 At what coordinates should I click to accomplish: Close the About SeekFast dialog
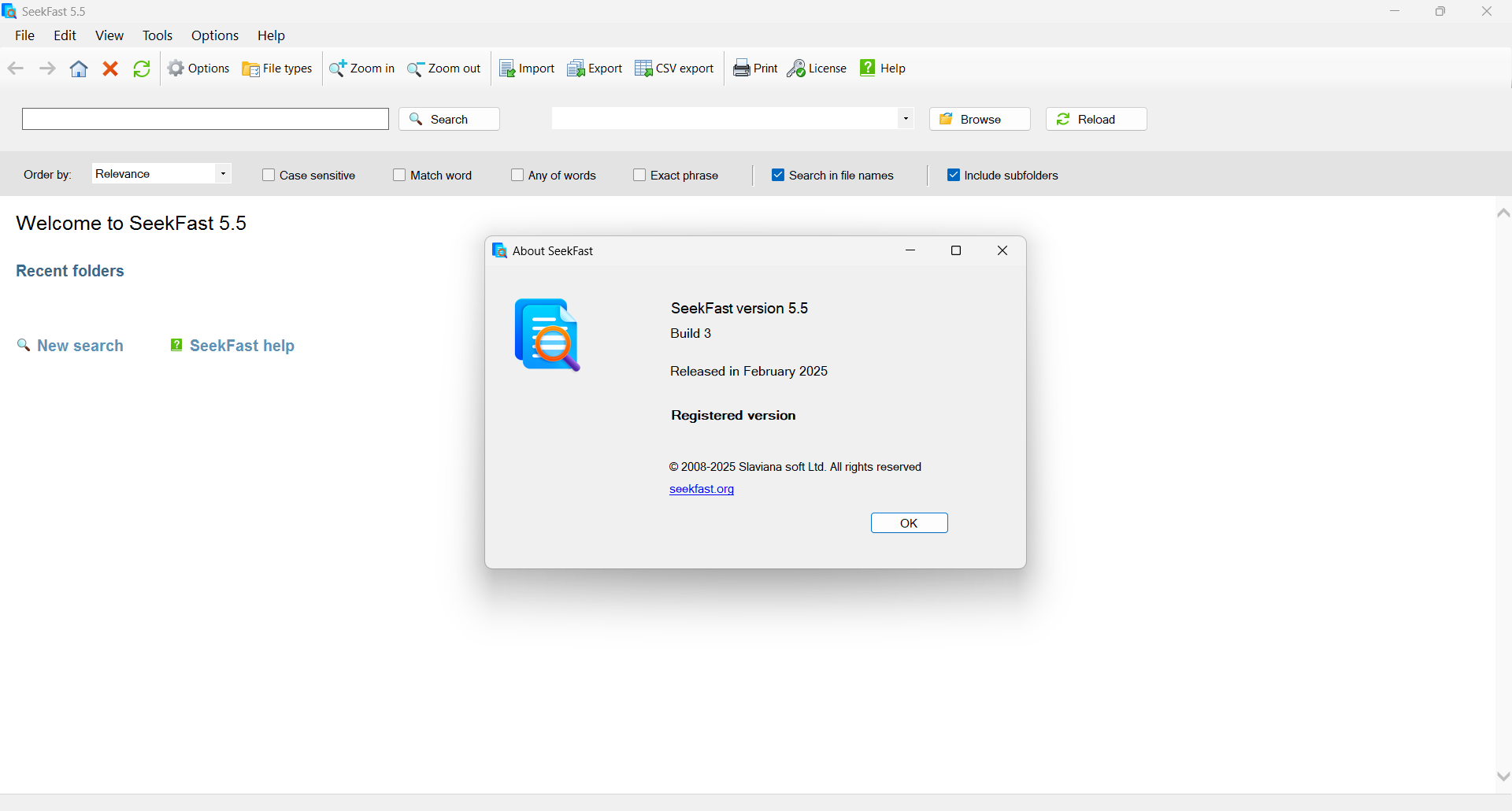(x=1002, y=250)
